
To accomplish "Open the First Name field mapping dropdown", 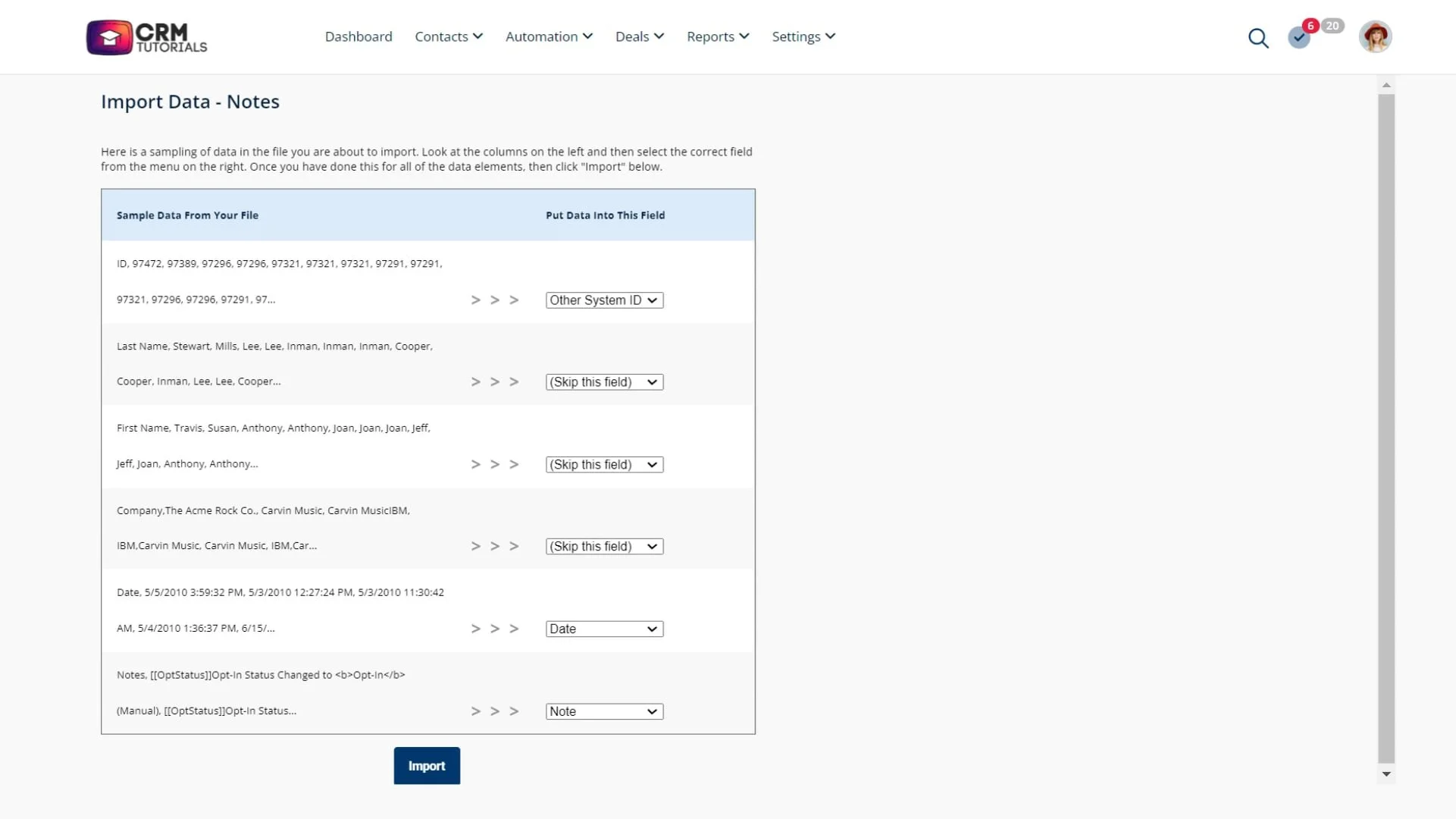I will pyautogui.click(x=604, y=465).
